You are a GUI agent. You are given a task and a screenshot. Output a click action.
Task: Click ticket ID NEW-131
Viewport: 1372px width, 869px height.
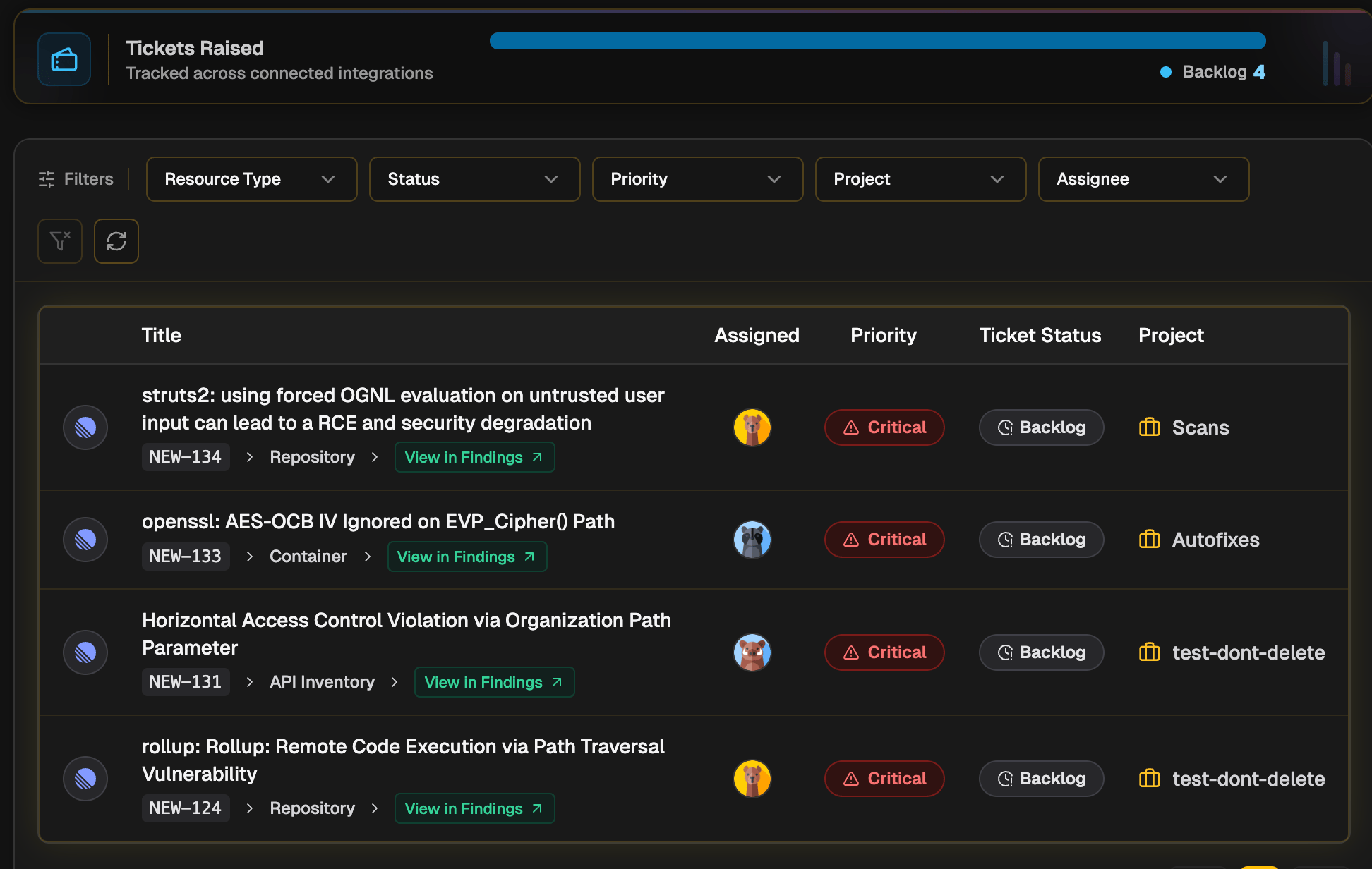186,682
